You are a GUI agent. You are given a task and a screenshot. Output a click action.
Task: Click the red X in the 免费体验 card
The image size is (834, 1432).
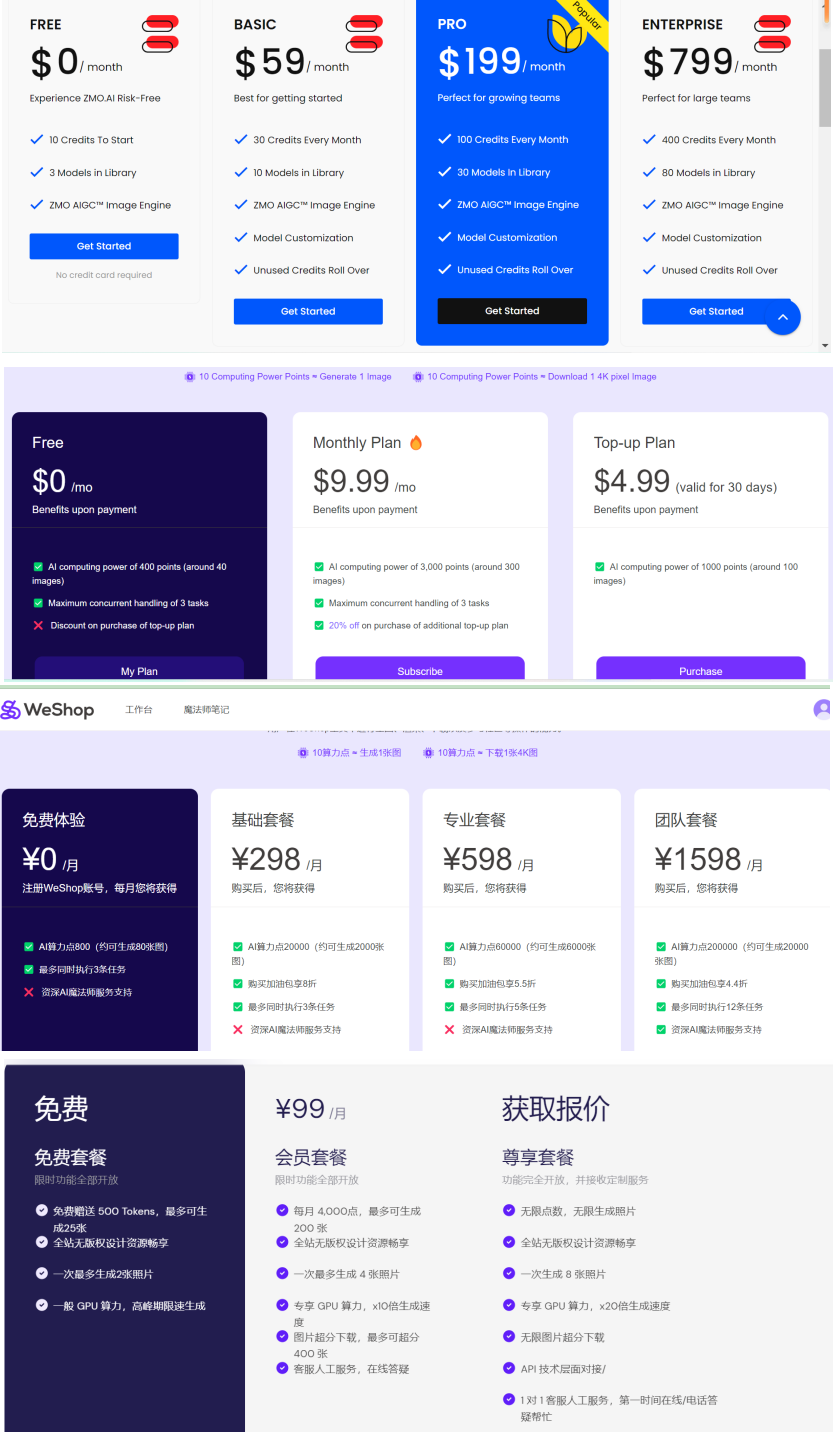(x=29, y=992)
